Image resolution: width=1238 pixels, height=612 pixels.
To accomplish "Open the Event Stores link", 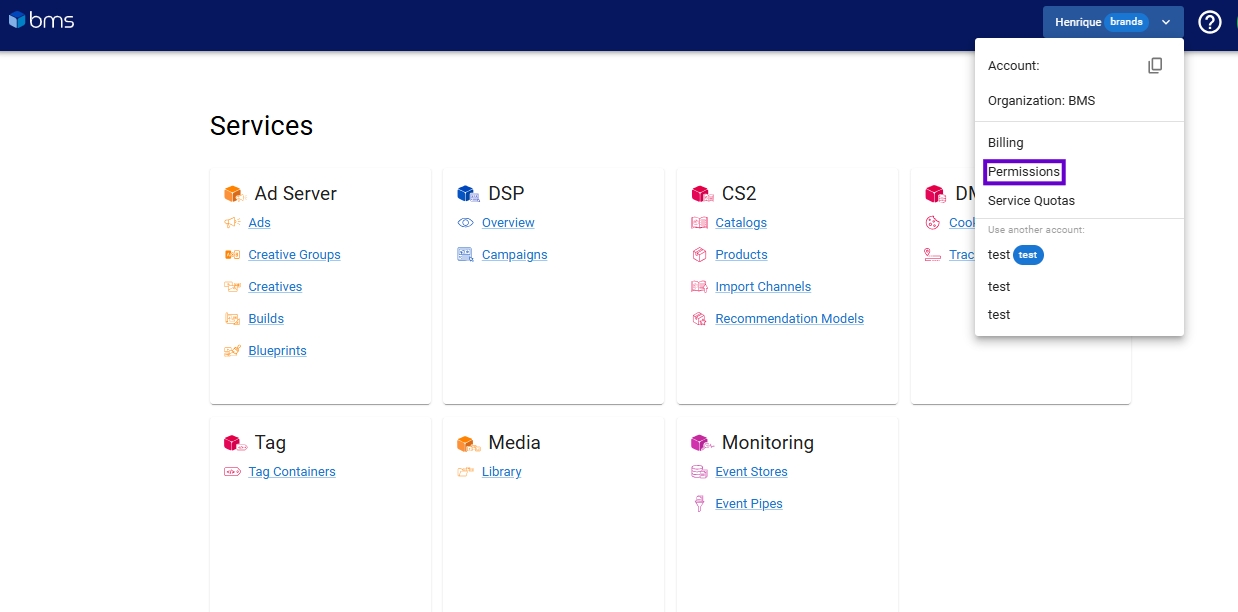I will (x=751, y=472).
